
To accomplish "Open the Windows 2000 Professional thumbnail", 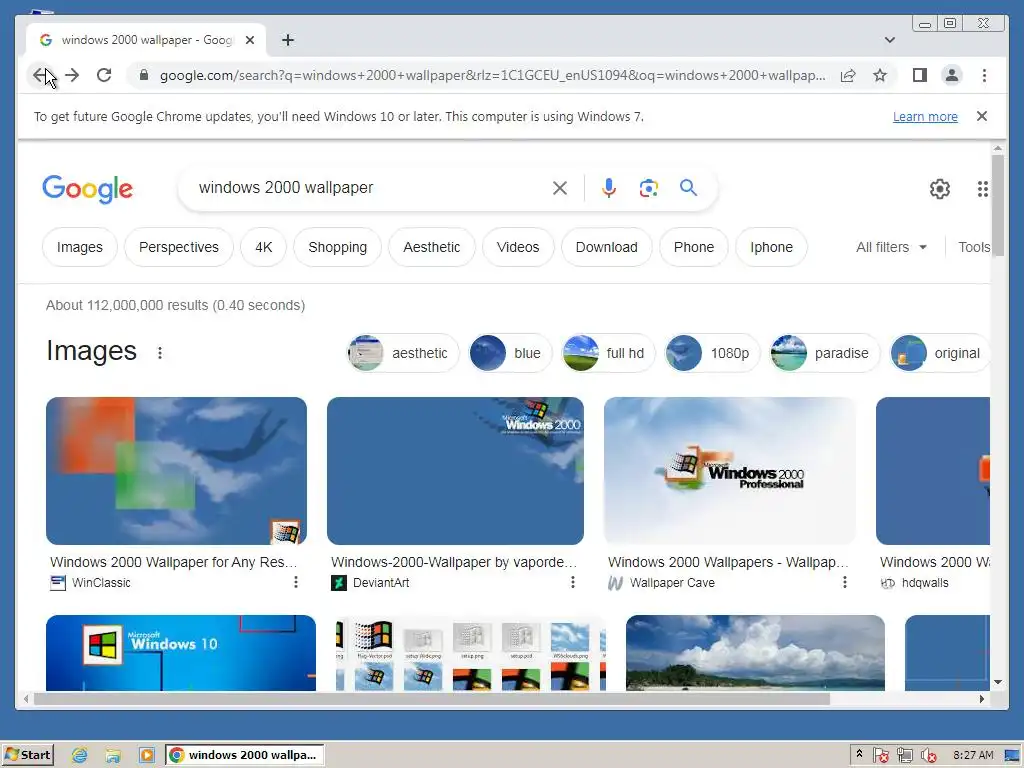I will point(729,471).
